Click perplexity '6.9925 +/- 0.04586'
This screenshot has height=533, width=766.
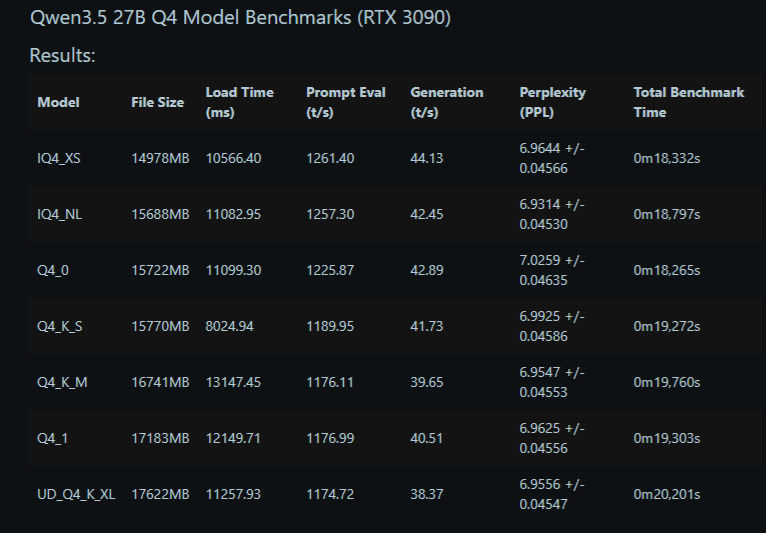tap(552, 326)
